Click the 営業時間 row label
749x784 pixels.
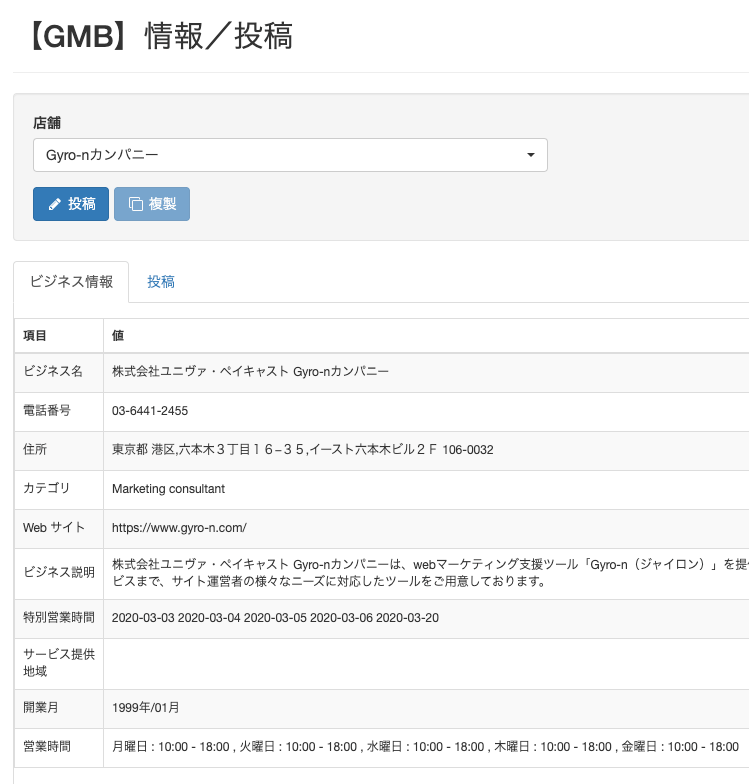point(47,746)
